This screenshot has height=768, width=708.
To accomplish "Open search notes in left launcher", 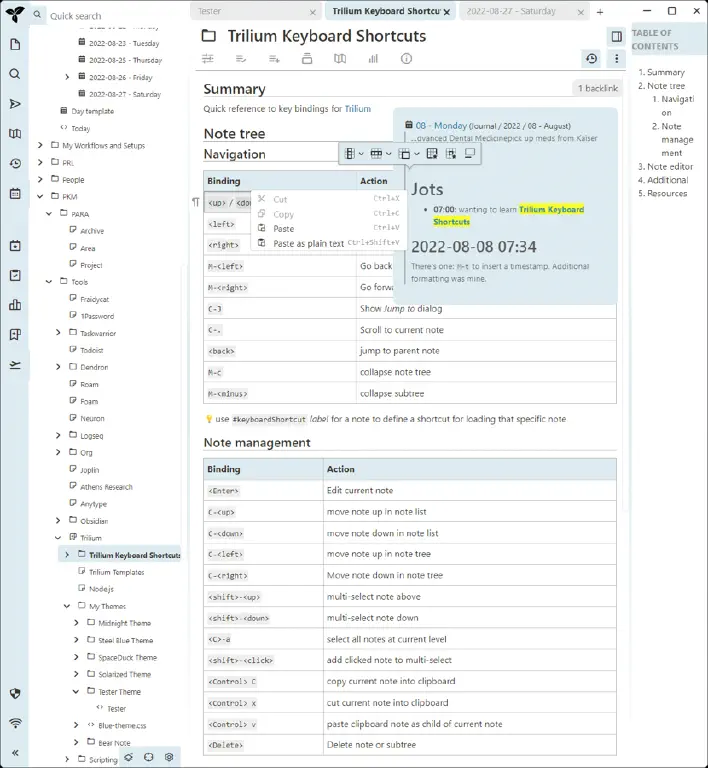I will (x=15, y=74).
